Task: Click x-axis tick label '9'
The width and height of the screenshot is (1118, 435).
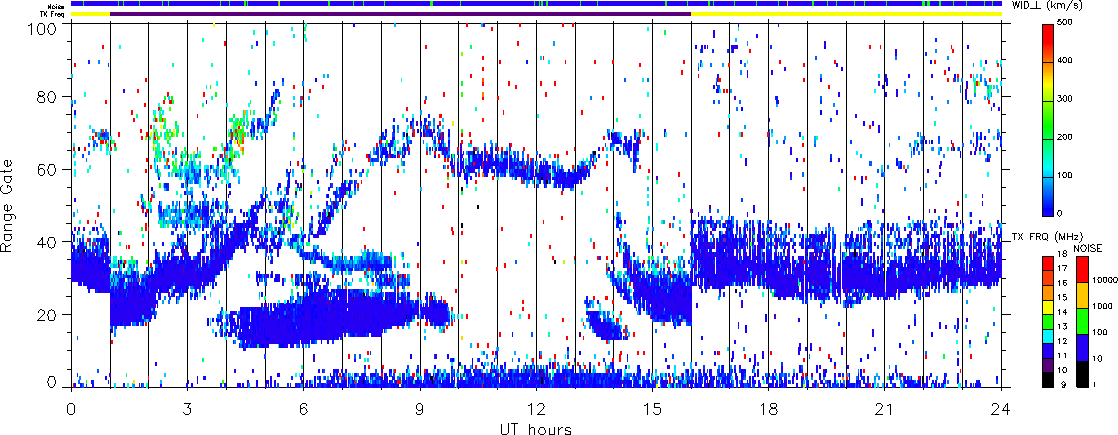Action: coord(420,409)
